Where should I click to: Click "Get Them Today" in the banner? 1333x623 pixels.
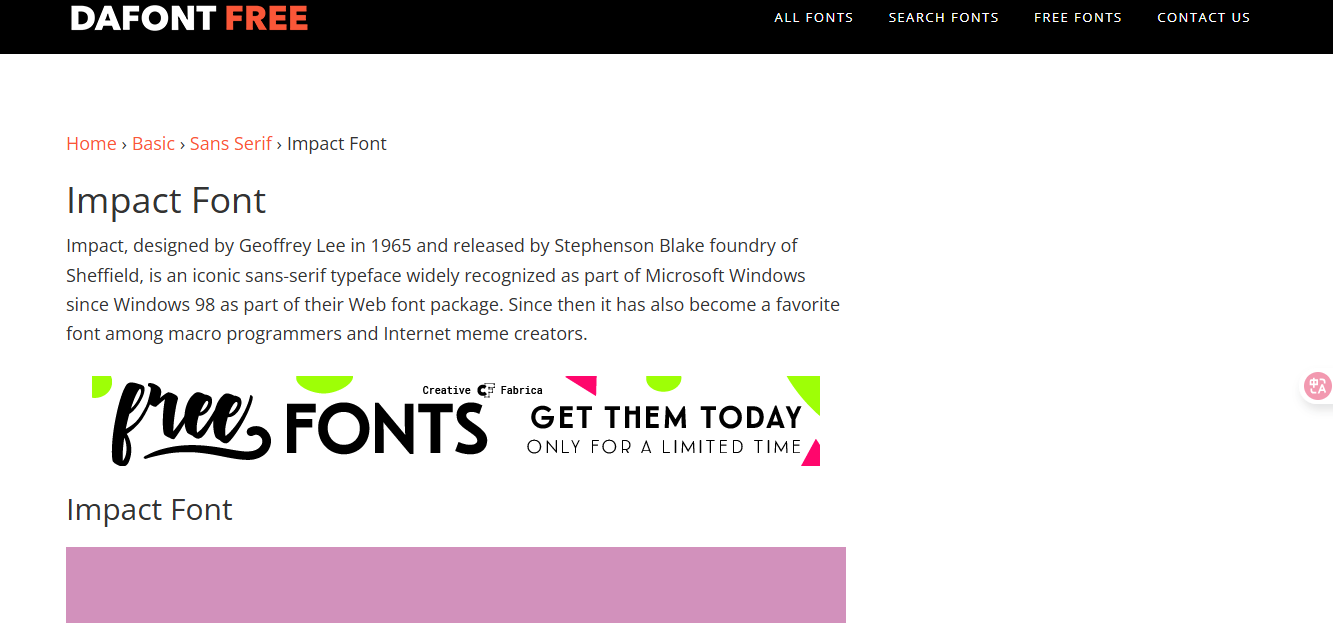pos(666,416)
